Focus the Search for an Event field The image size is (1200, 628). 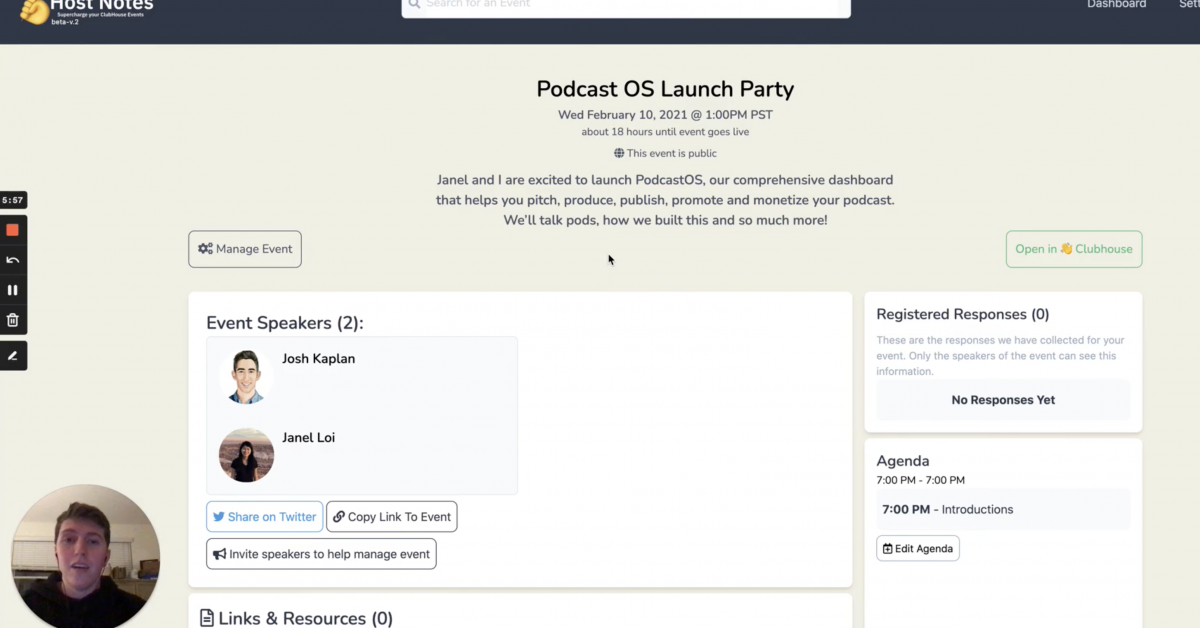(x=626, y=6)
